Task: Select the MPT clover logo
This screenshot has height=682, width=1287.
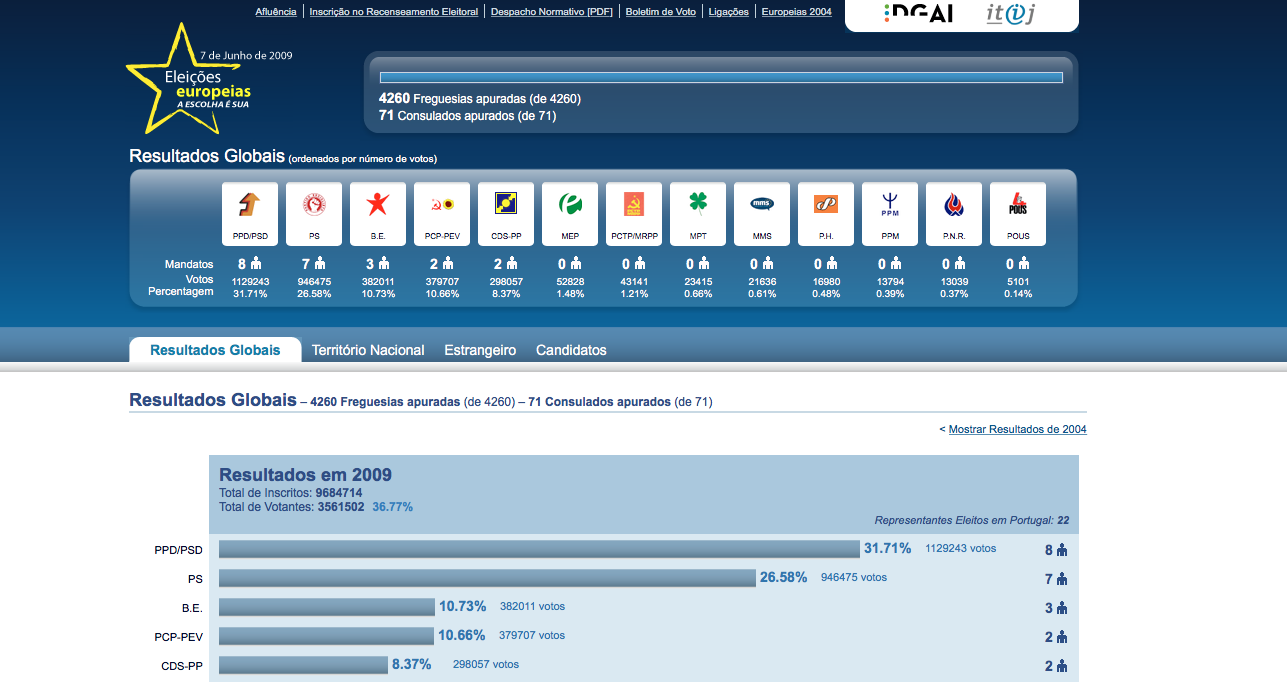Action: [x=697, y=205]
